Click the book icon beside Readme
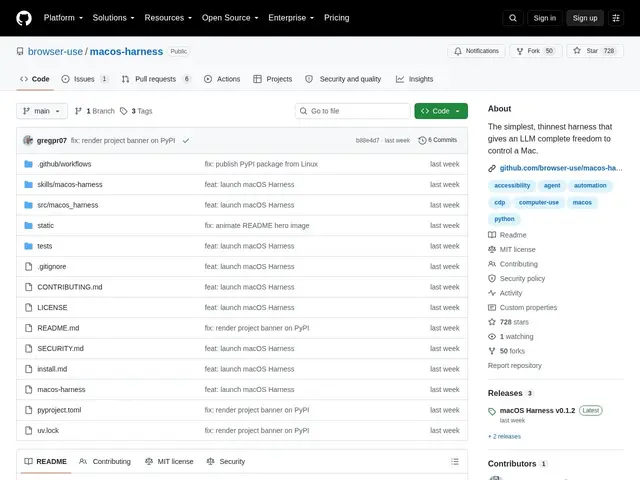The width and height of the screenshot is (640, 480). 492,235
